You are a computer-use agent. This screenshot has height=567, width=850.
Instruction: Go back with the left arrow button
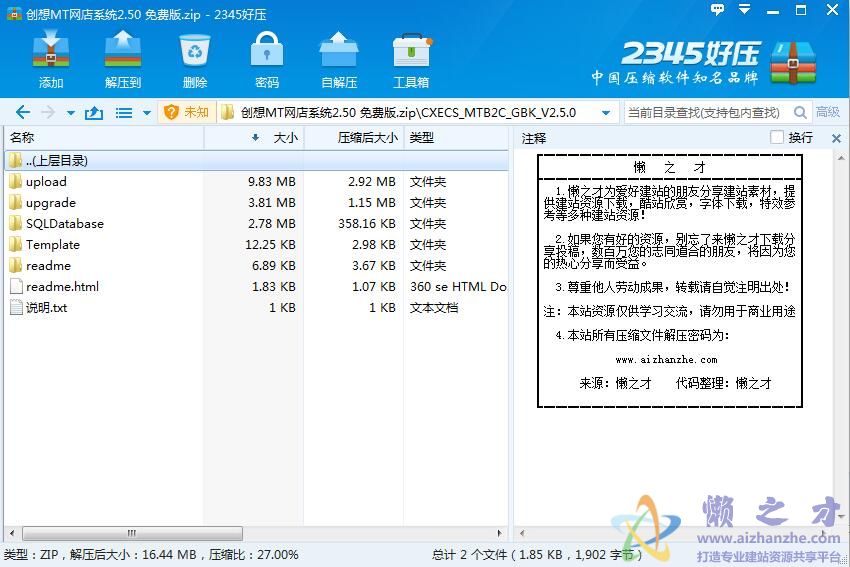coord(23,112)
